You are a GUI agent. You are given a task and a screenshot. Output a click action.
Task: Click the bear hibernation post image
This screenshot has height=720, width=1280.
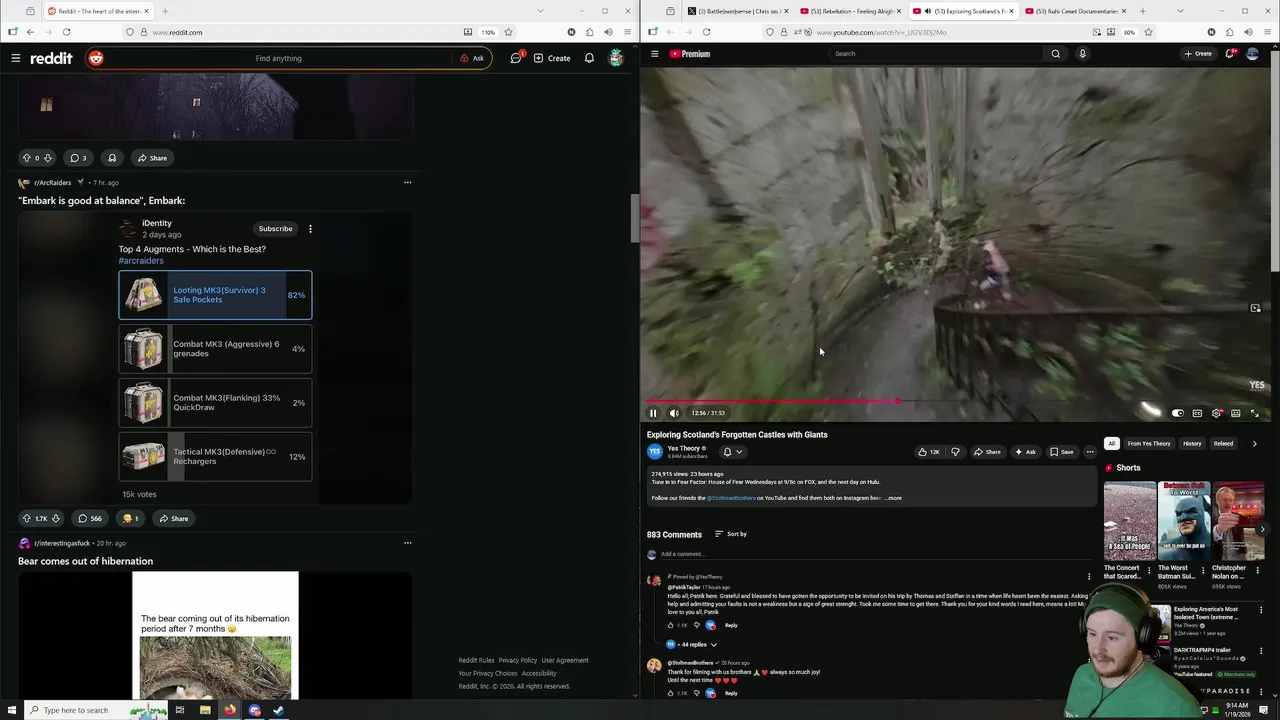pos(215,635)
